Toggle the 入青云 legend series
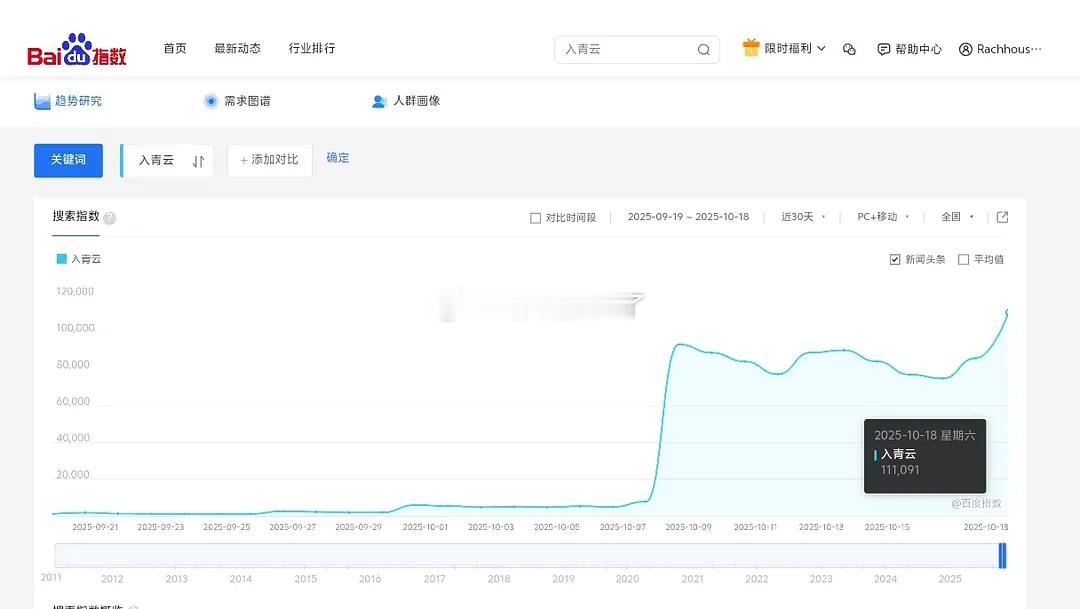This screenshot has width=1080, height=609. (79, 259)
